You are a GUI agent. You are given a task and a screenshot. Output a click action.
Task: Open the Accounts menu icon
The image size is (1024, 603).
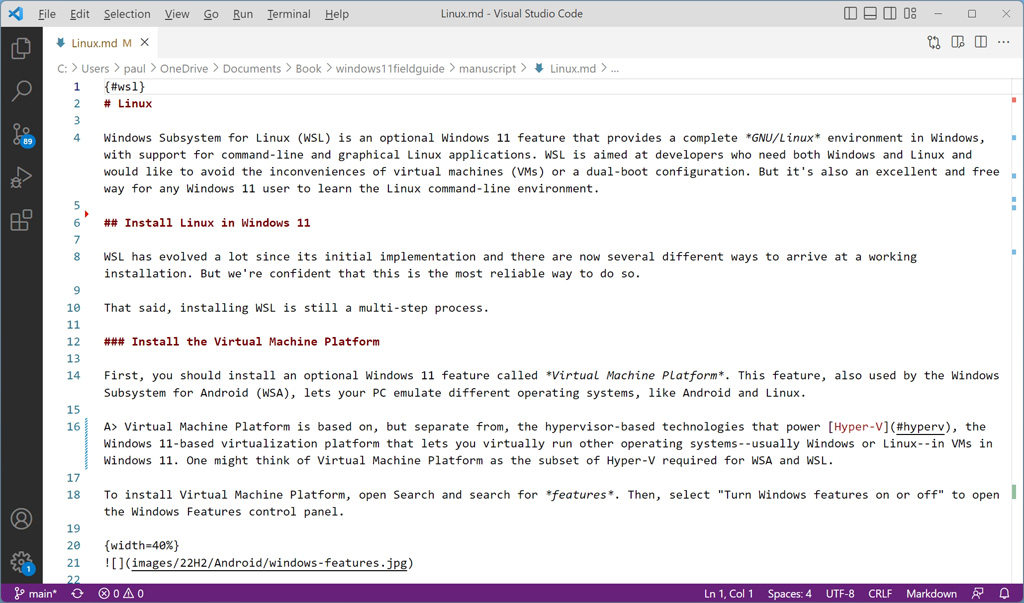click(21, 519)
